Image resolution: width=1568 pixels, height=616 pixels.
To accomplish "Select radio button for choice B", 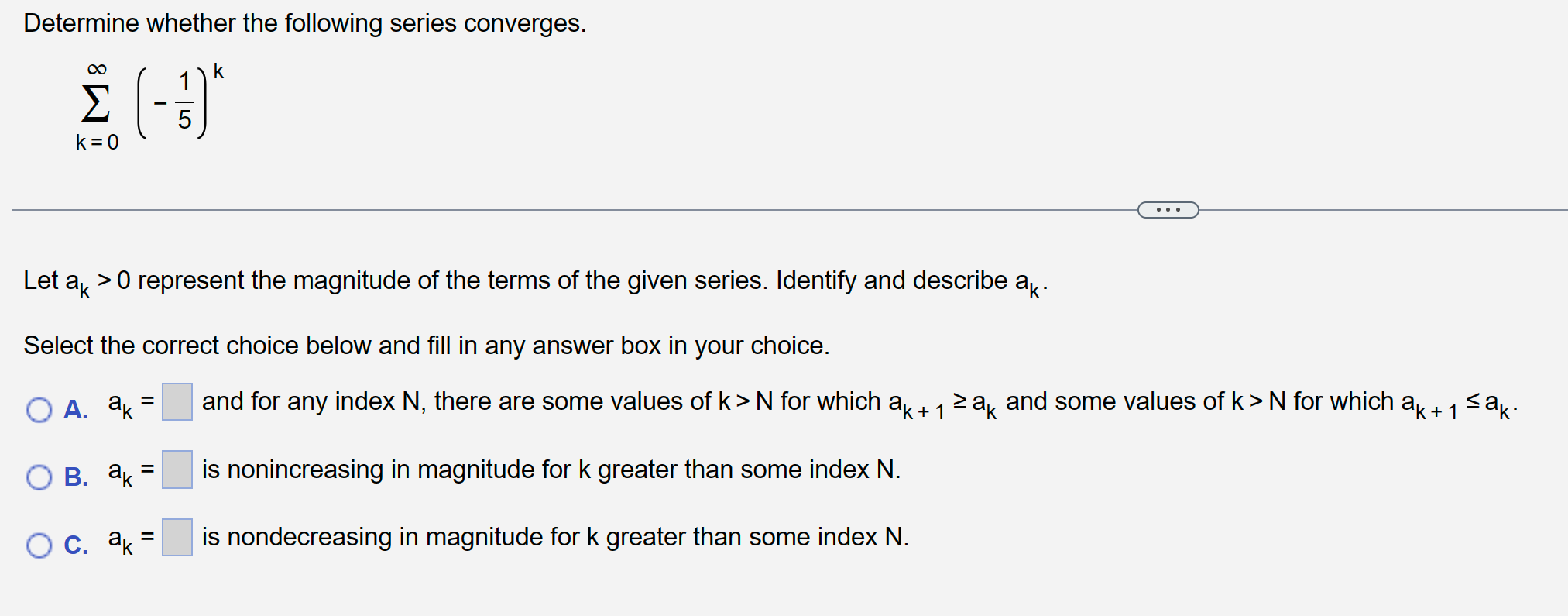I will click(38, 477).
